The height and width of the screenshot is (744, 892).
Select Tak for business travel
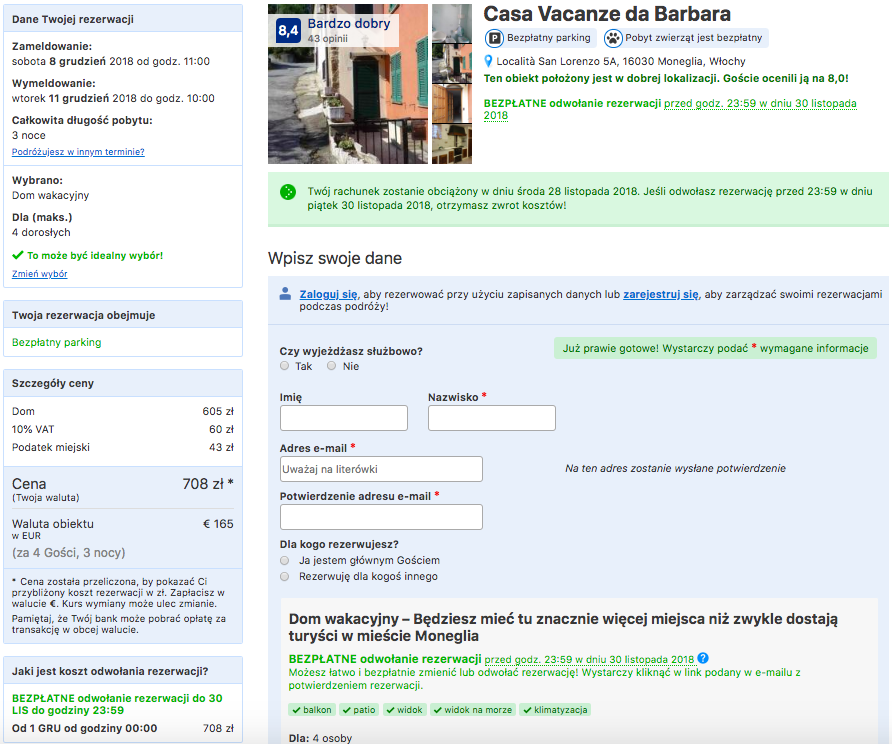pos(284,366)
